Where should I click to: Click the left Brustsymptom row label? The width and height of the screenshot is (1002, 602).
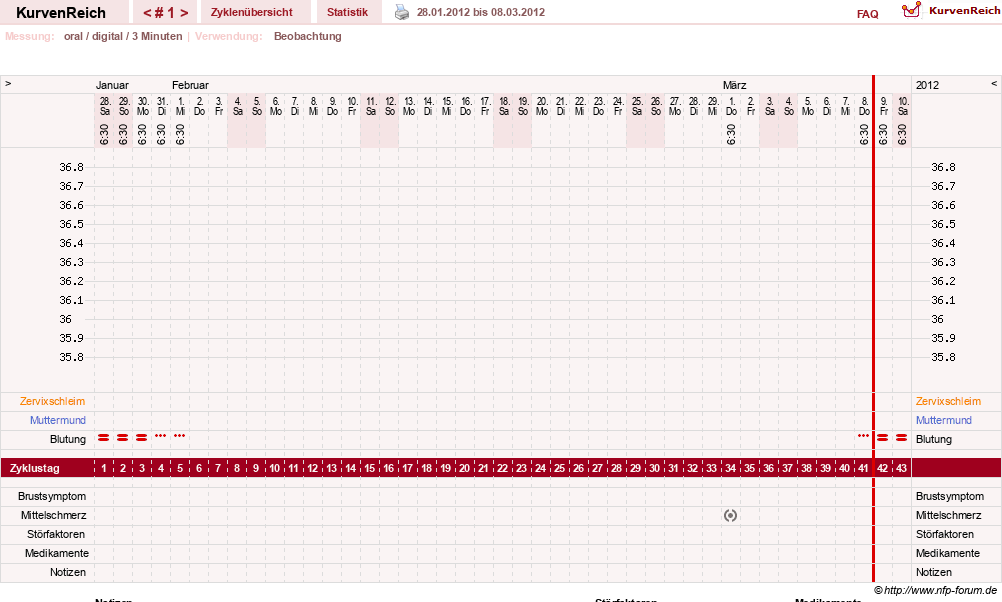(52, 496)
